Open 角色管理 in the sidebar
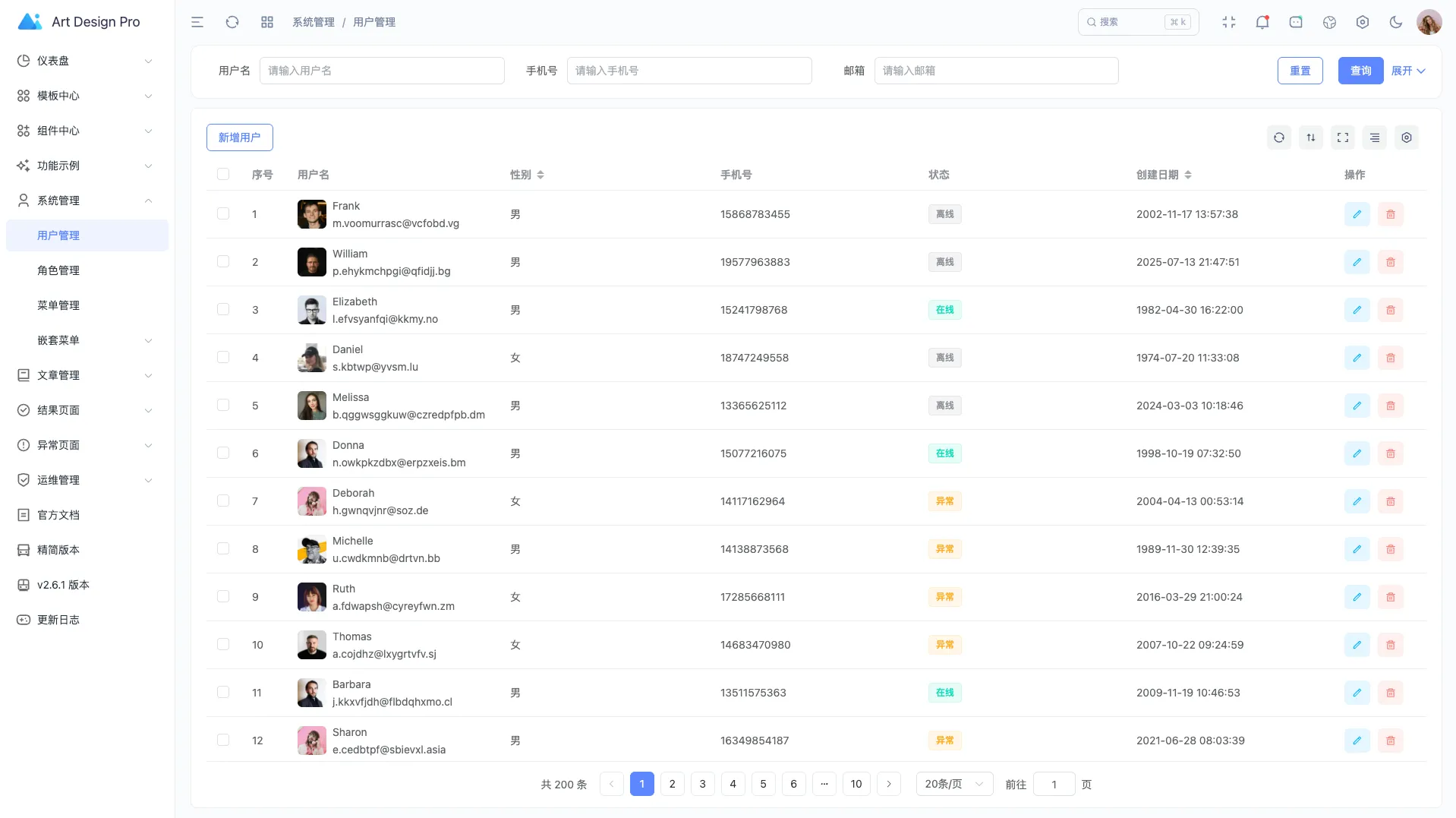 58,270
